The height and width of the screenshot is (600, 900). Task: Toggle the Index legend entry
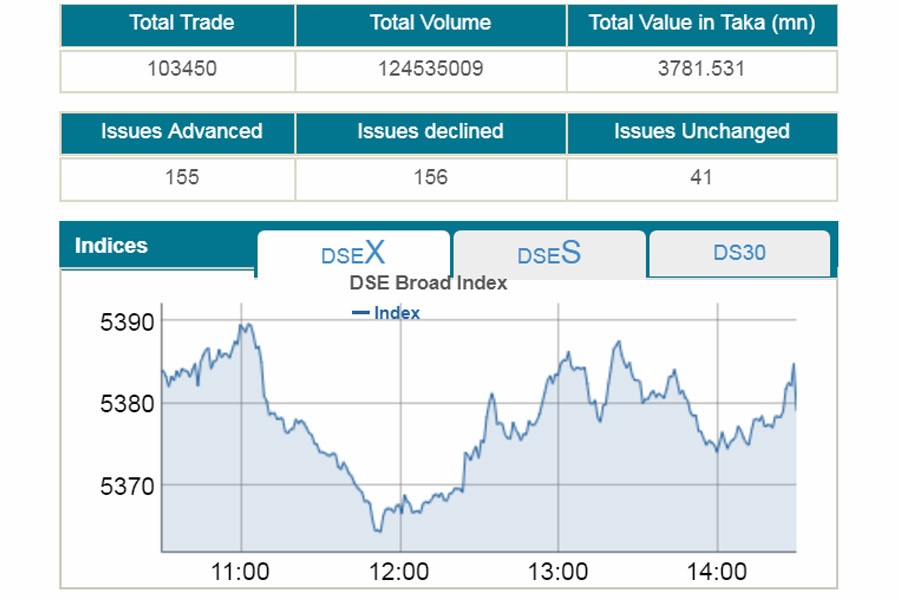[x=386, y=313]
